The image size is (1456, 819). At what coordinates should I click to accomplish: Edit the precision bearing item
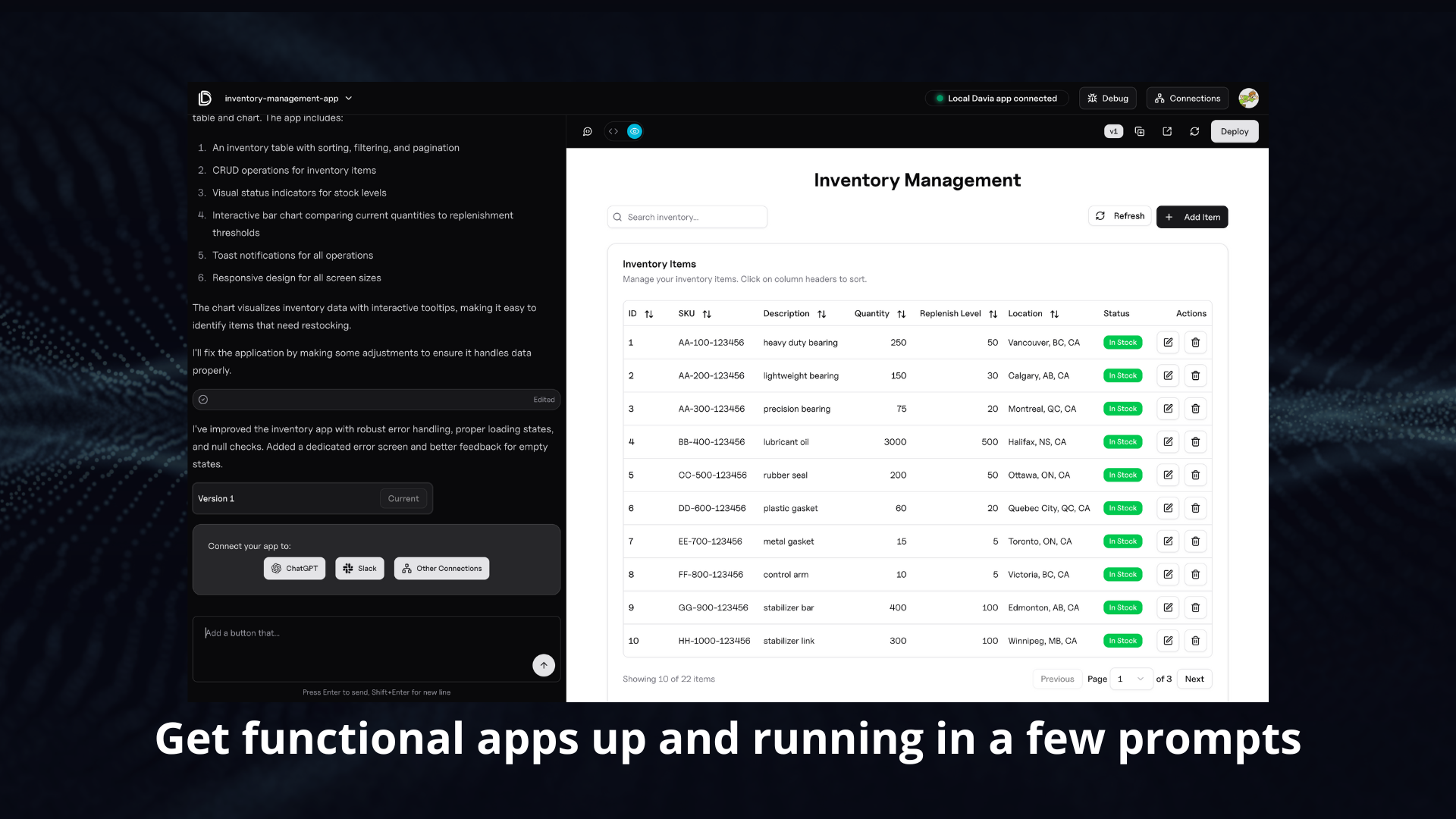point(1168,409)
